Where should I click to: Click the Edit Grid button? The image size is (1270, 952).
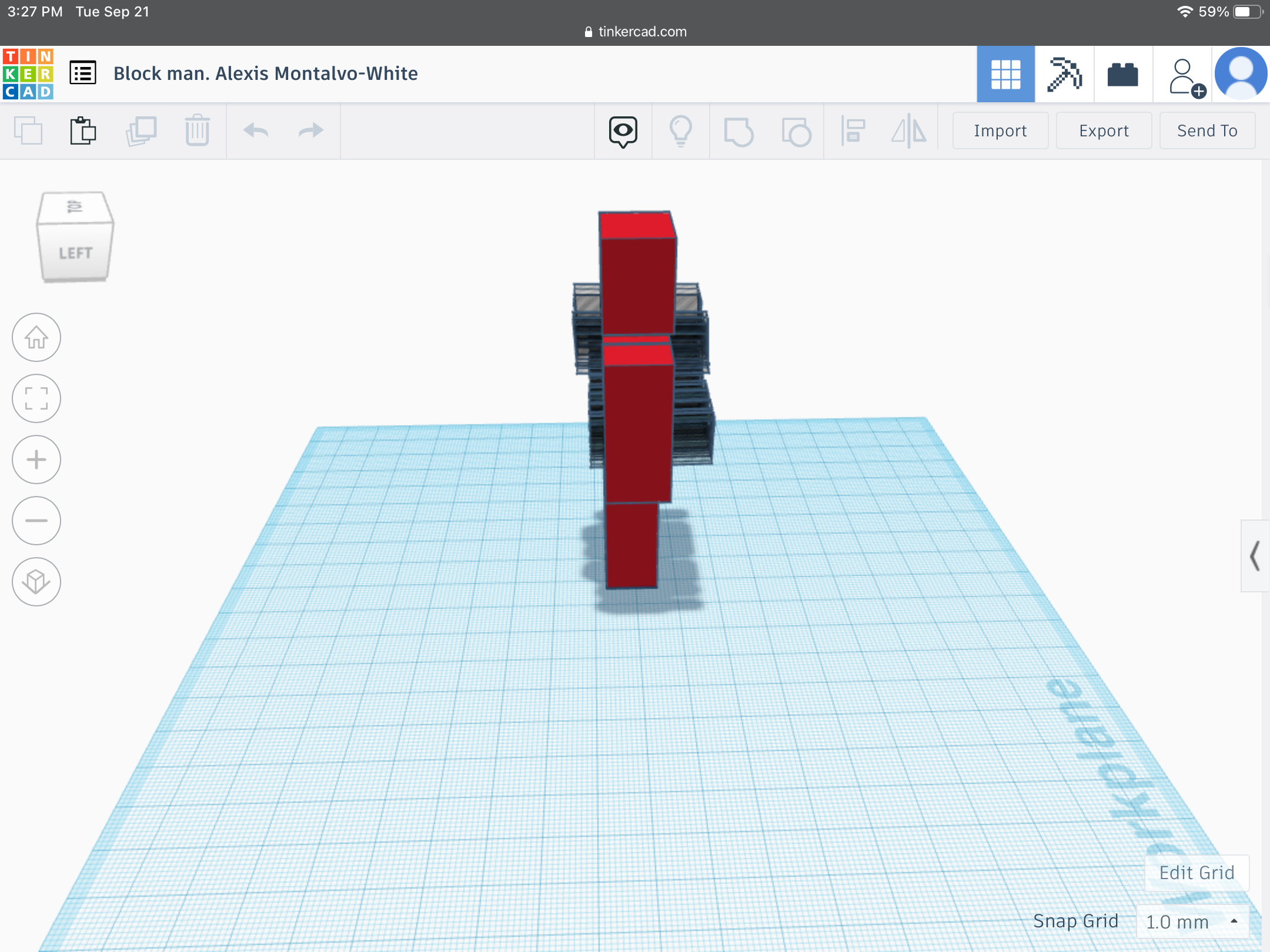(1197, 873)
